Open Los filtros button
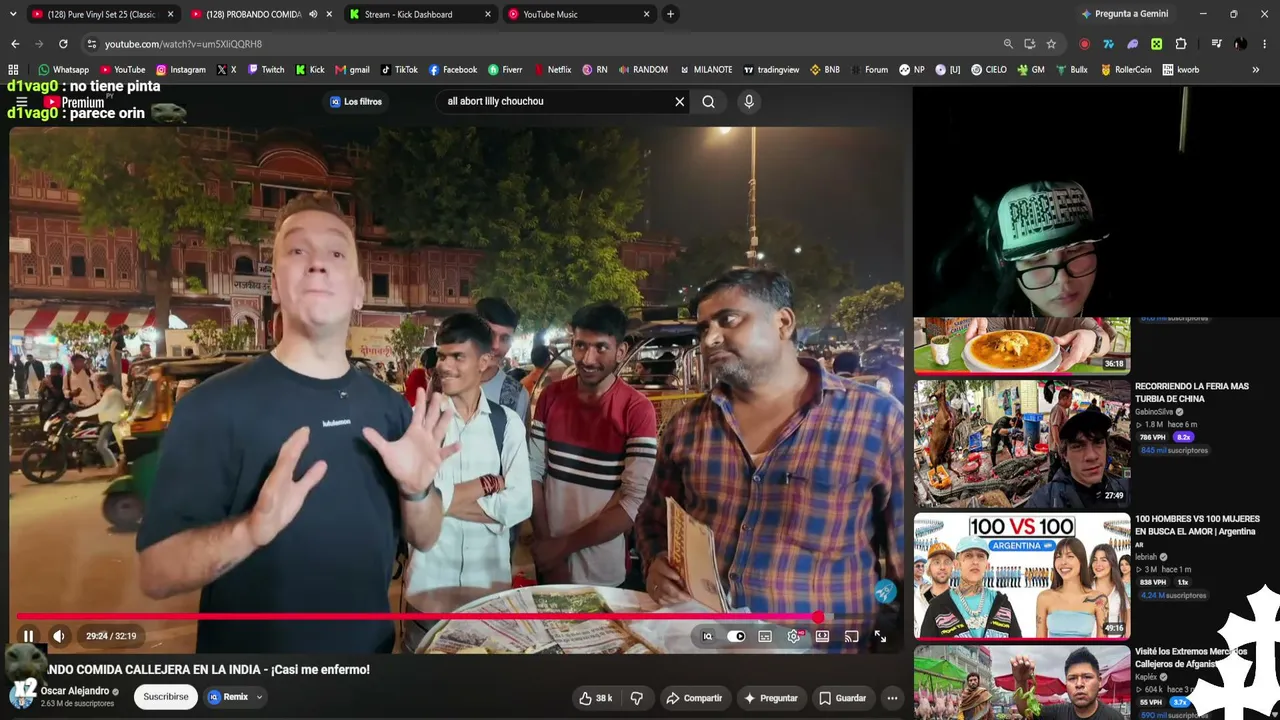This screenshot has width=1280, height=720. [x=356, y=101]
